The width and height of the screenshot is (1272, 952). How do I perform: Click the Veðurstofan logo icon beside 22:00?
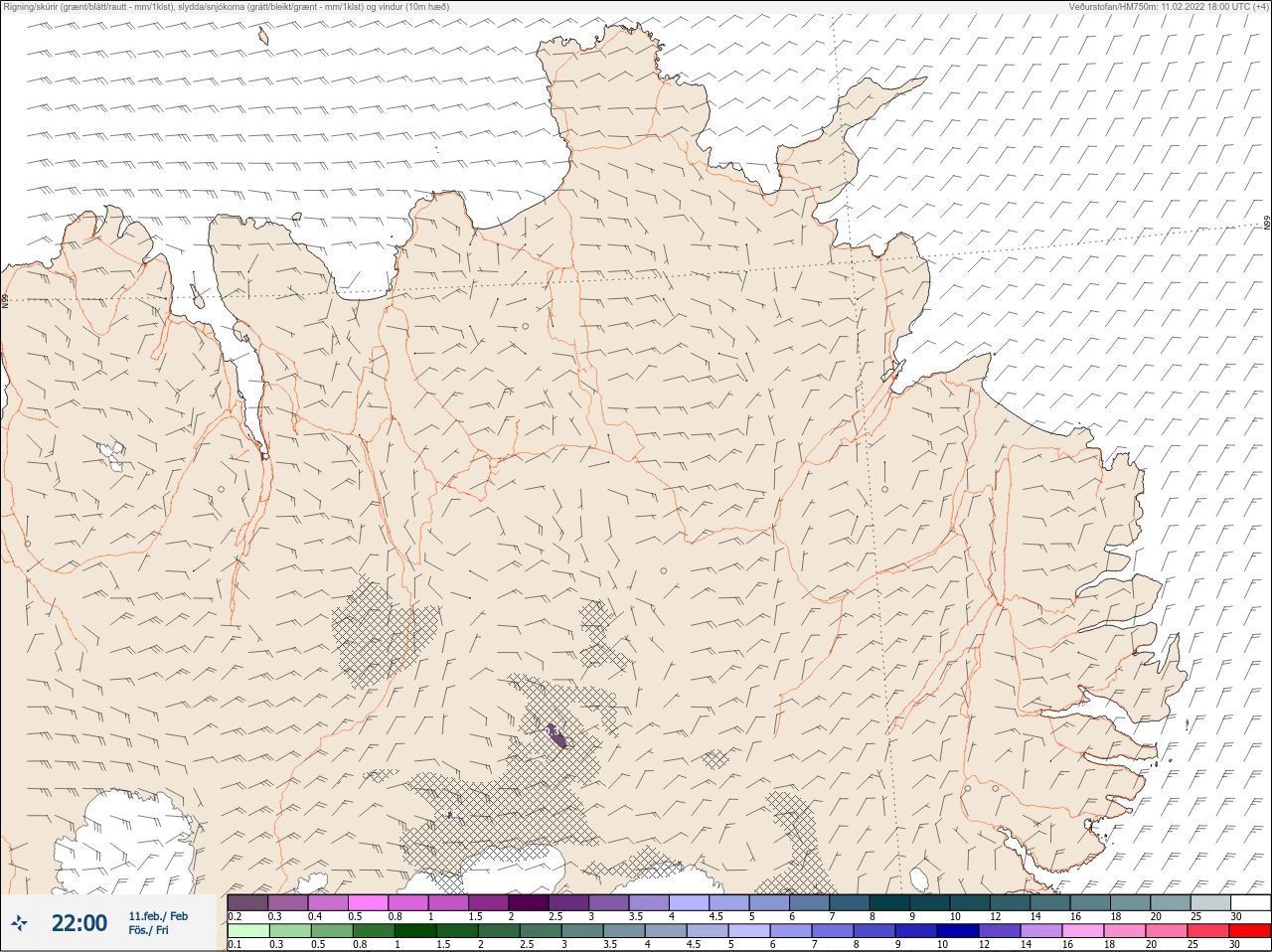20,923
